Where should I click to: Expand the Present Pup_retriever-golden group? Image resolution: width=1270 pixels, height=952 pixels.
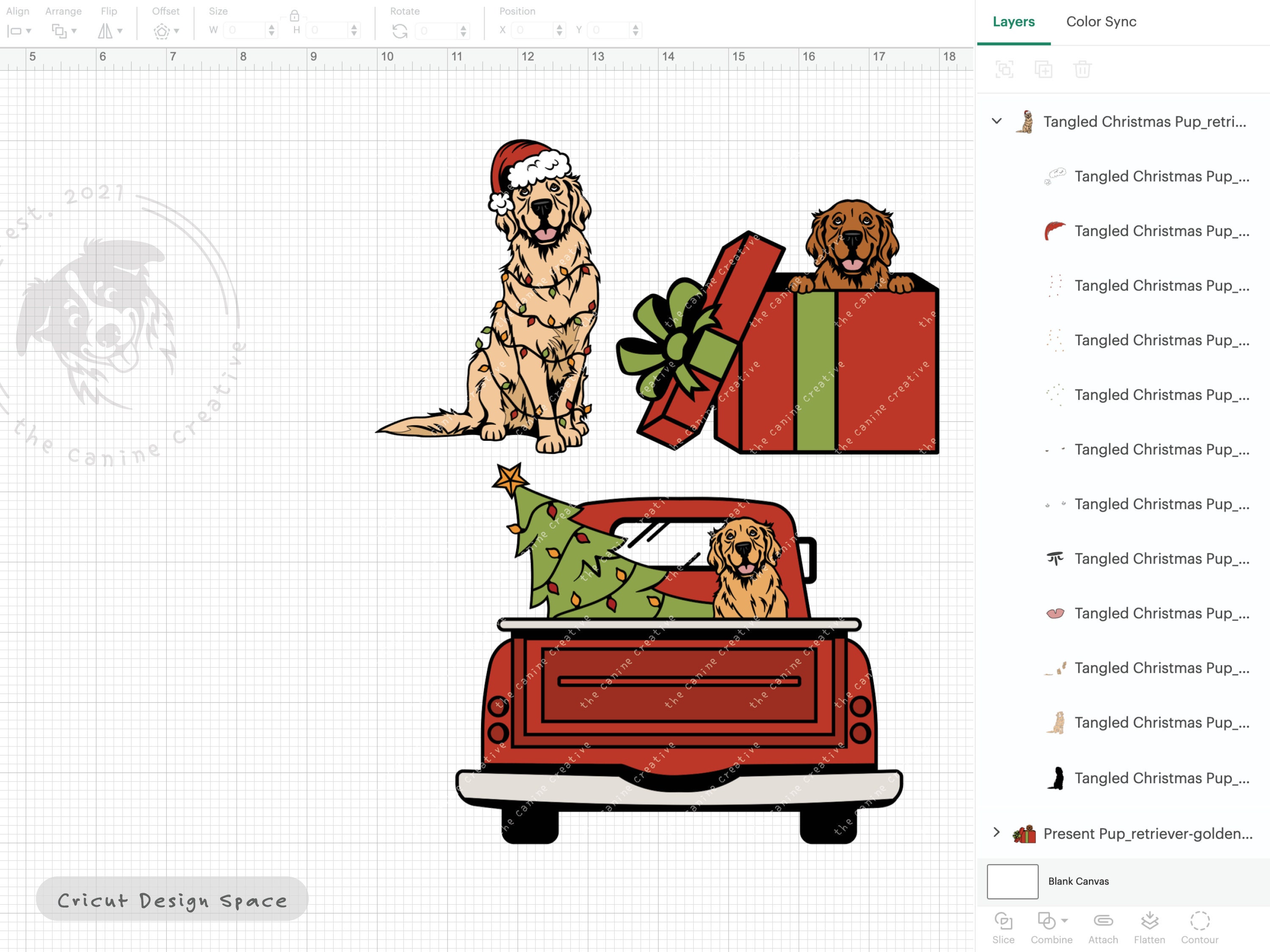[x=997, y=832]
